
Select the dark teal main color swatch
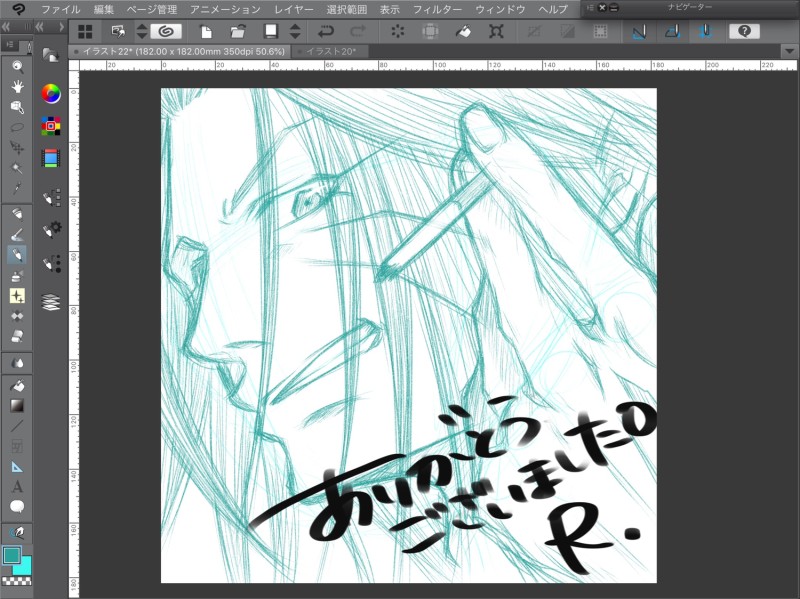11,555
